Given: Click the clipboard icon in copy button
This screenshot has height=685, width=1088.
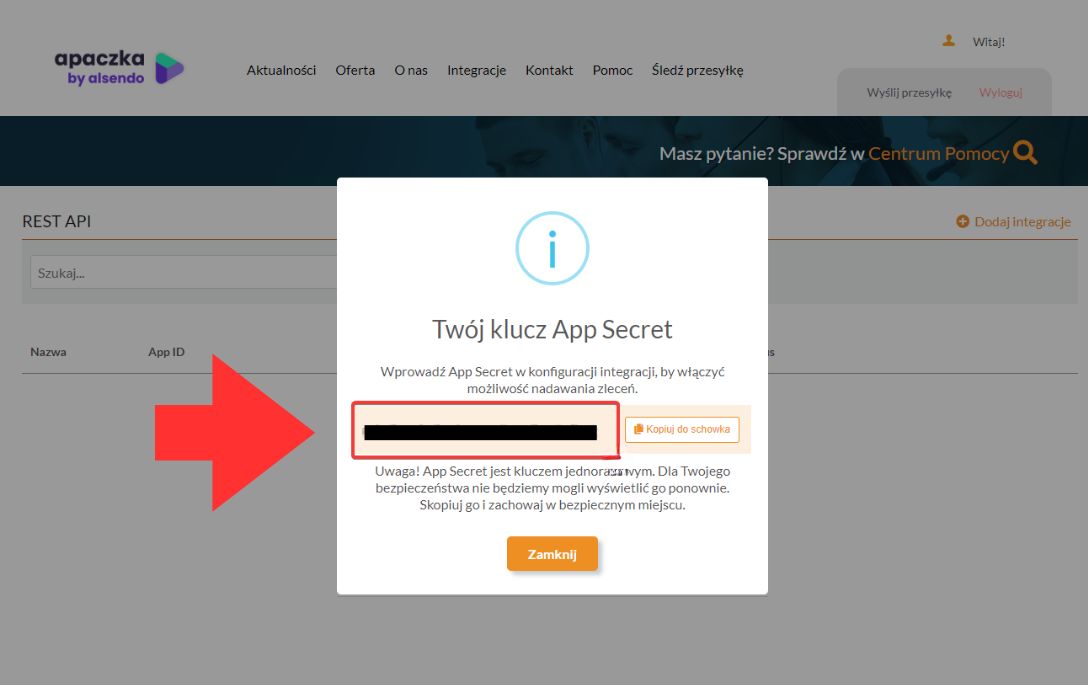Looking at the screenshot, I should 638,429.
